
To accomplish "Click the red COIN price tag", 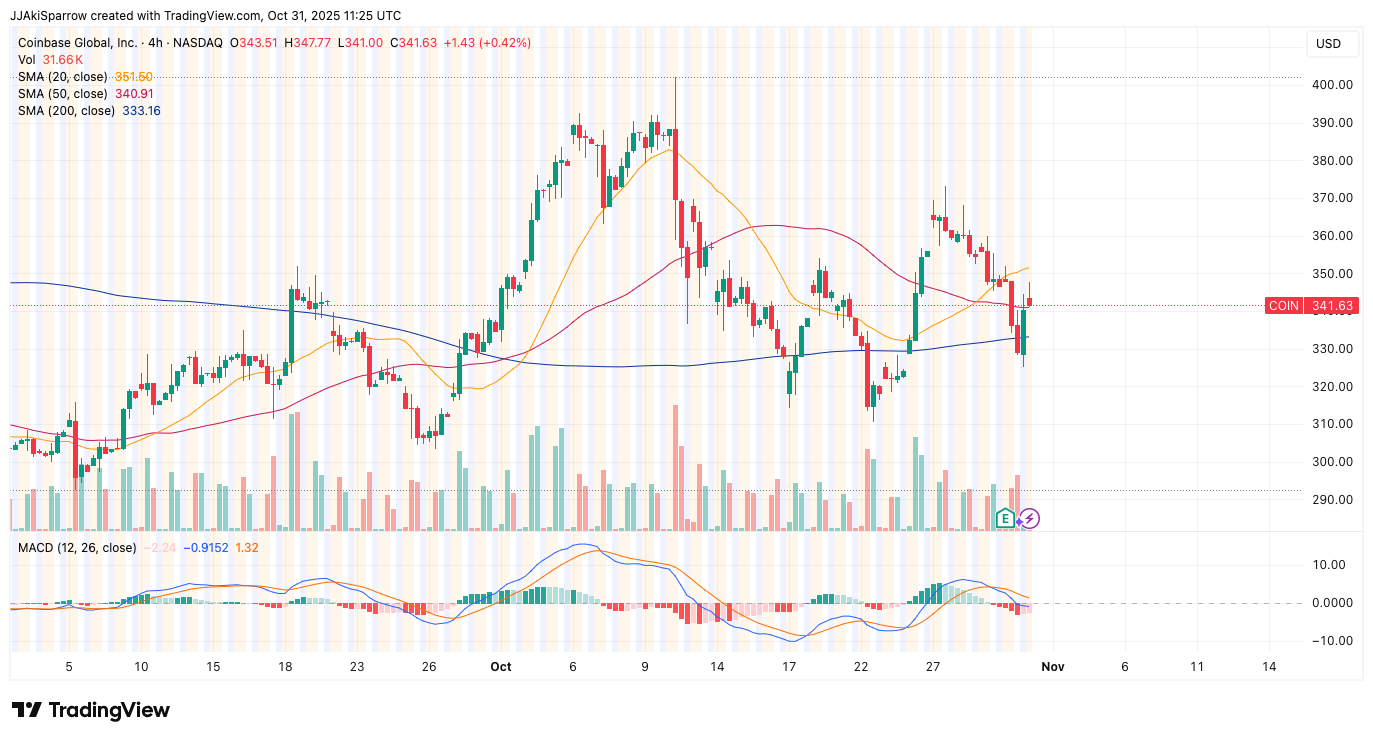I will 1283,306.
